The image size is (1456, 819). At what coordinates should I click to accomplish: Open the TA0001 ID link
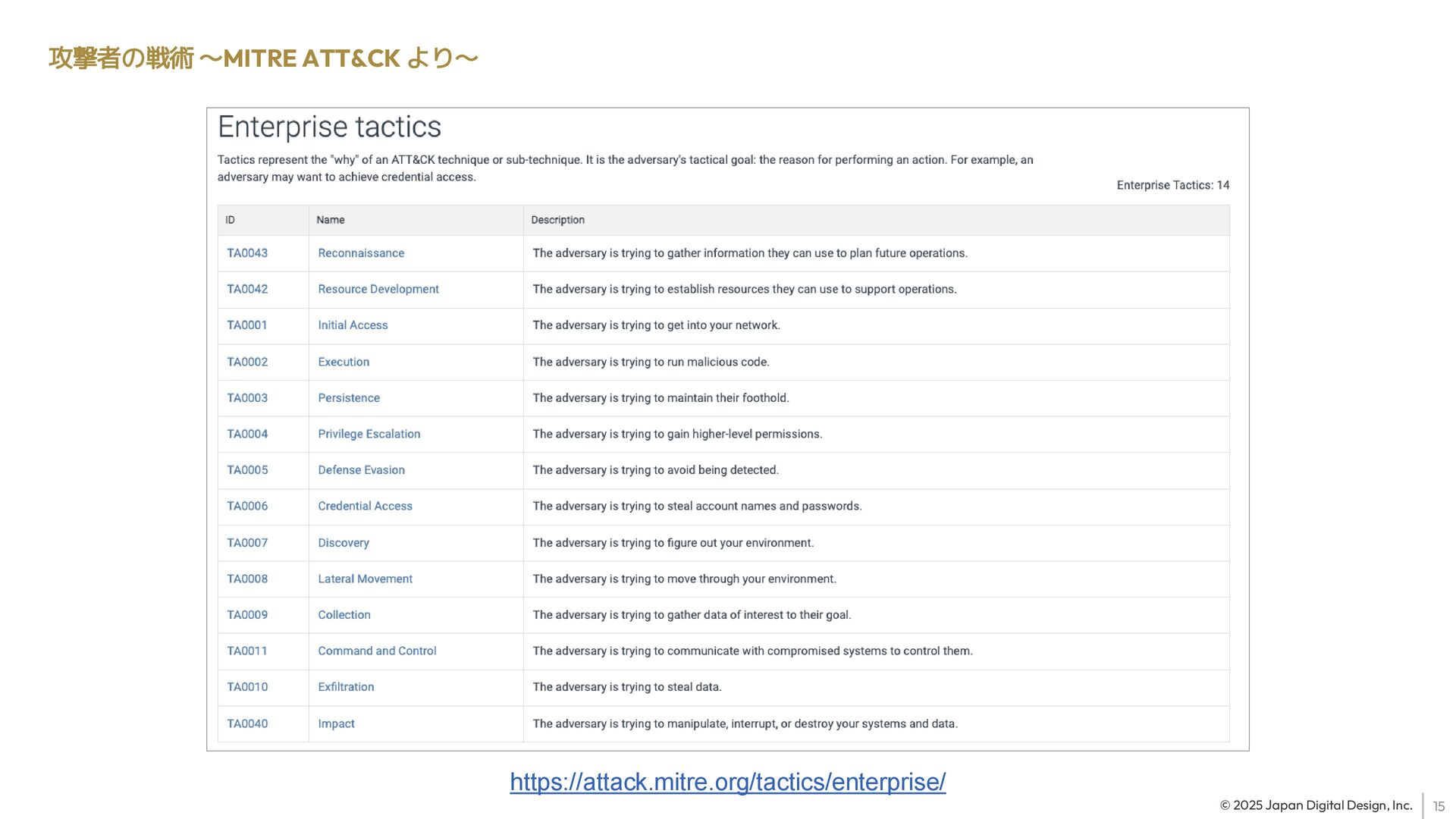click(247, 325)
